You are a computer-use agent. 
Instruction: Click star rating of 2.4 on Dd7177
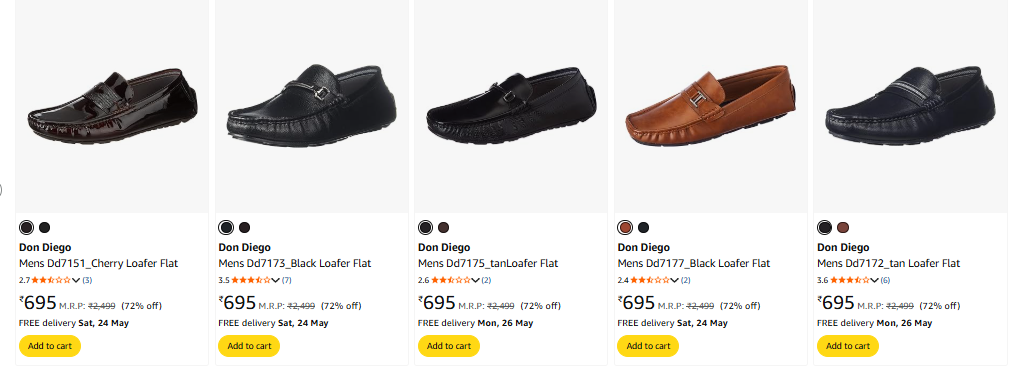pyautogui.click(x=650, y=280)
